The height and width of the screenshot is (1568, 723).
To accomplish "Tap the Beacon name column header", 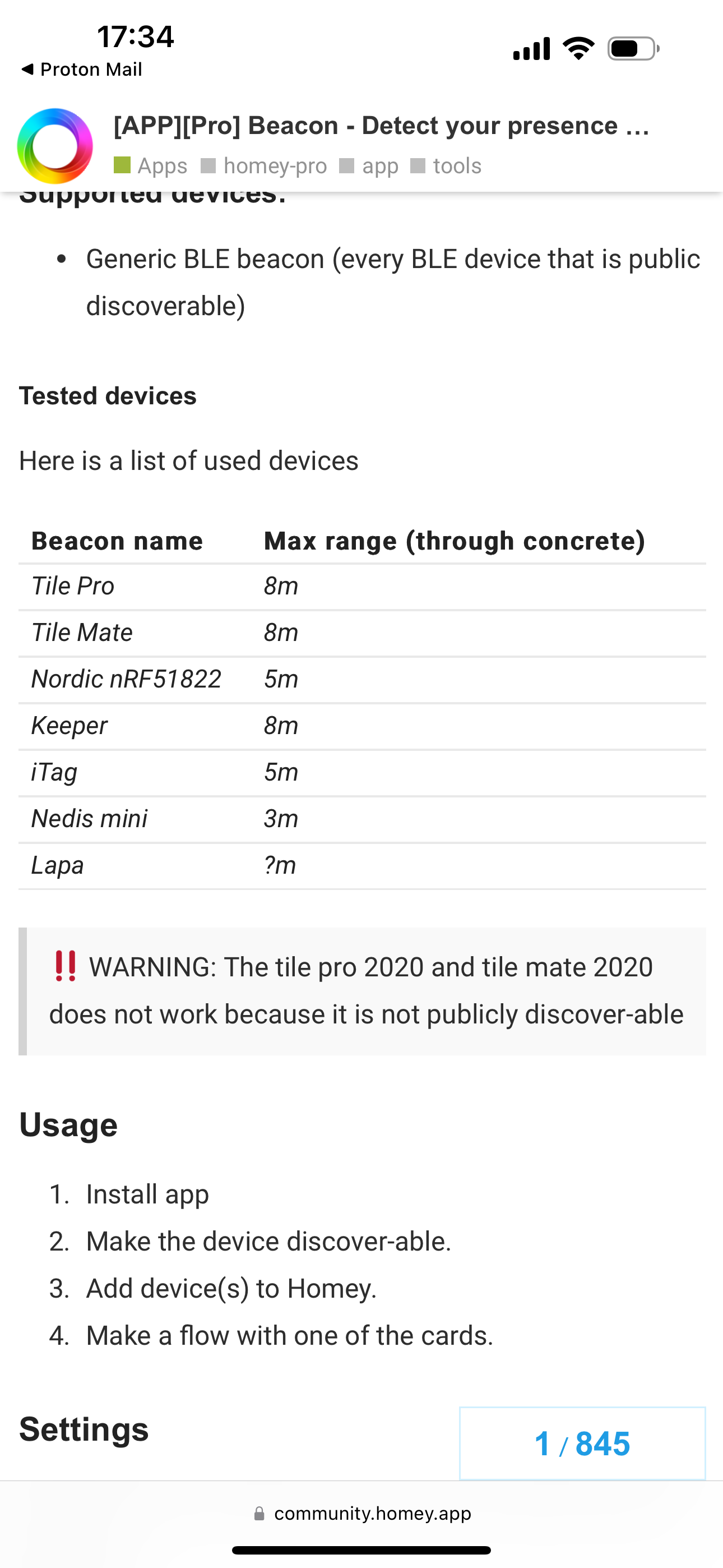I will click(x=117, y=541).
